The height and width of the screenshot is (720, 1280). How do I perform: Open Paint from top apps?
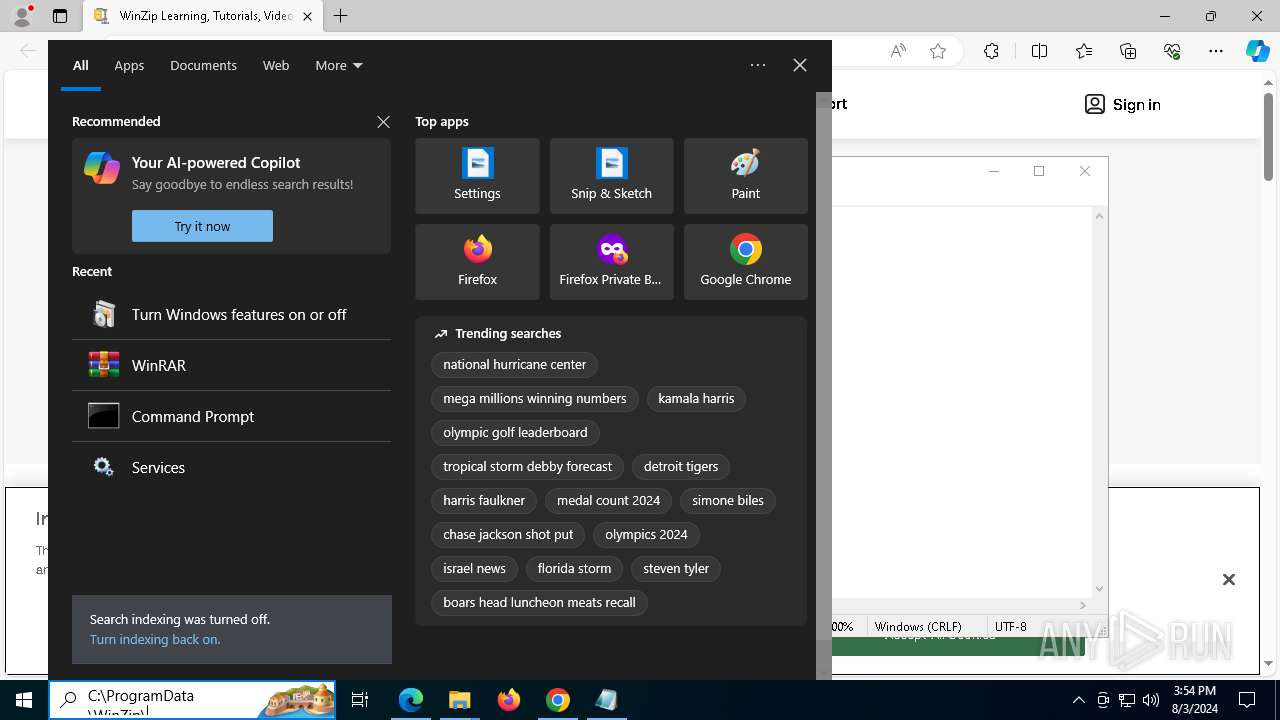click(x=745, y=176)
